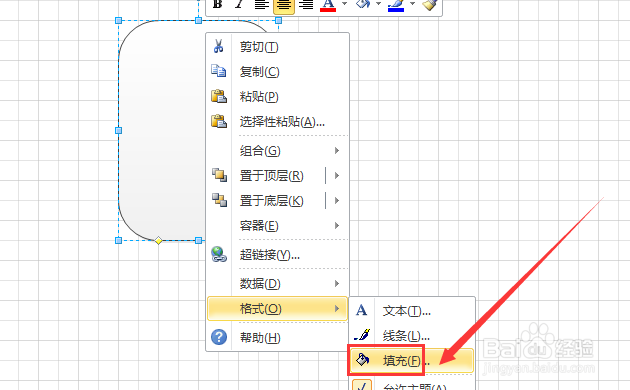The image size is (630, 390).
Task: Toggle the allow-themes checkmark in submenu
Action: tap(362, 384)
